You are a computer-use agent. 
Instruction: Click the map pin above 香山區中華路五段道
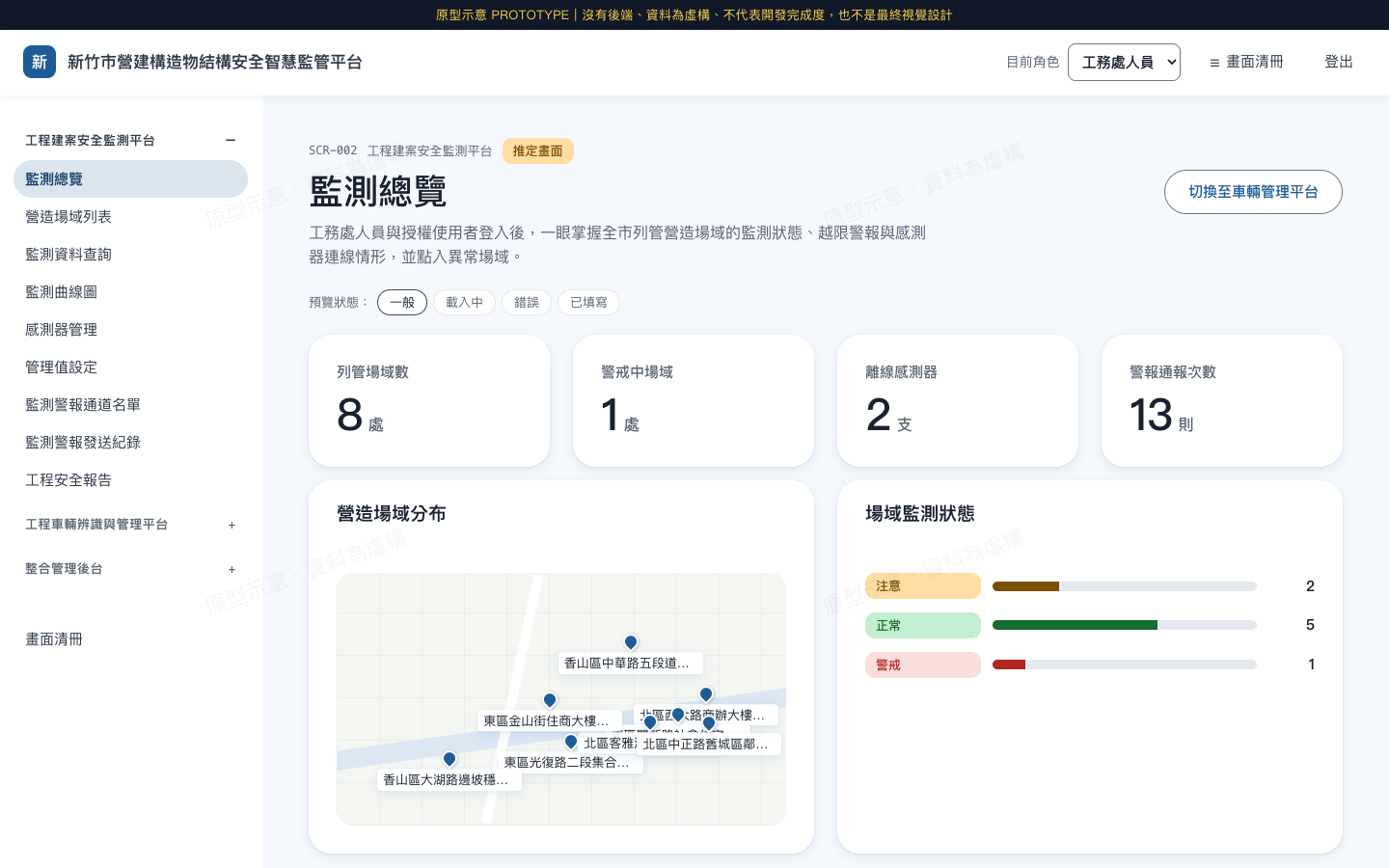point(631,642)
